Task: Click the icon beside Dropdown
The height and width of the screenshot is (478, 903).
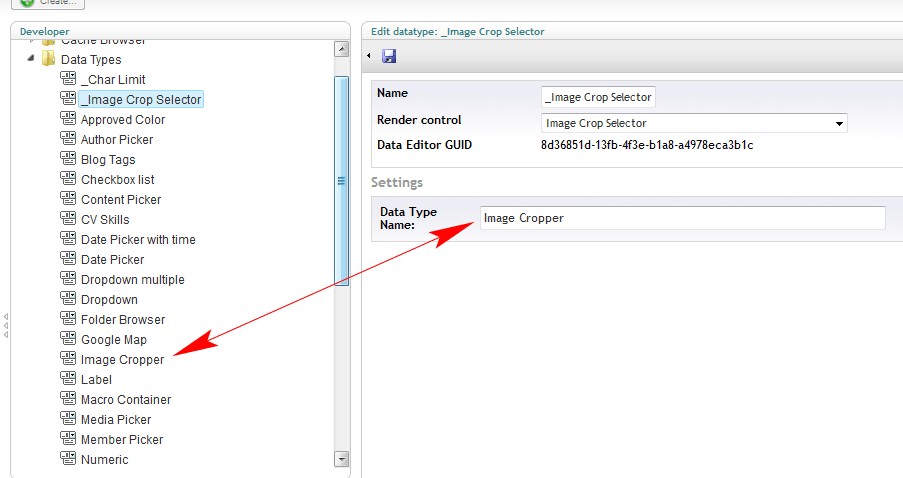Action: point(68,298)
